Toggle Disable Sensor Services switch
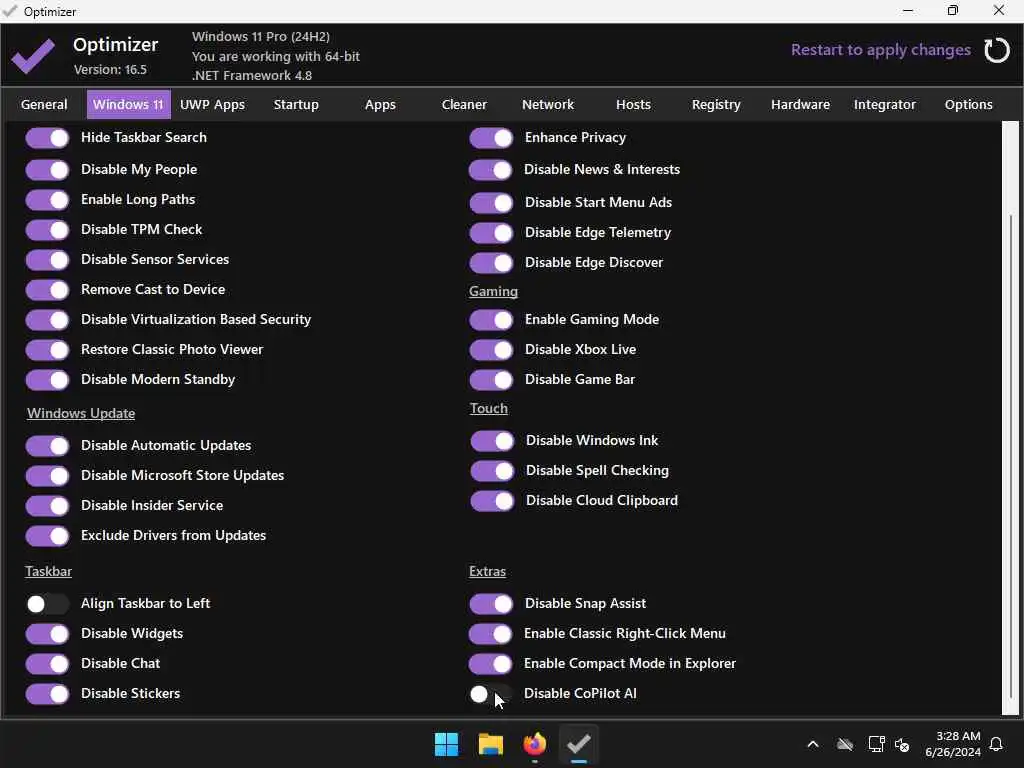Image resolution: width=1024 pixels, height=768 pixels. [x=47, y=260]
